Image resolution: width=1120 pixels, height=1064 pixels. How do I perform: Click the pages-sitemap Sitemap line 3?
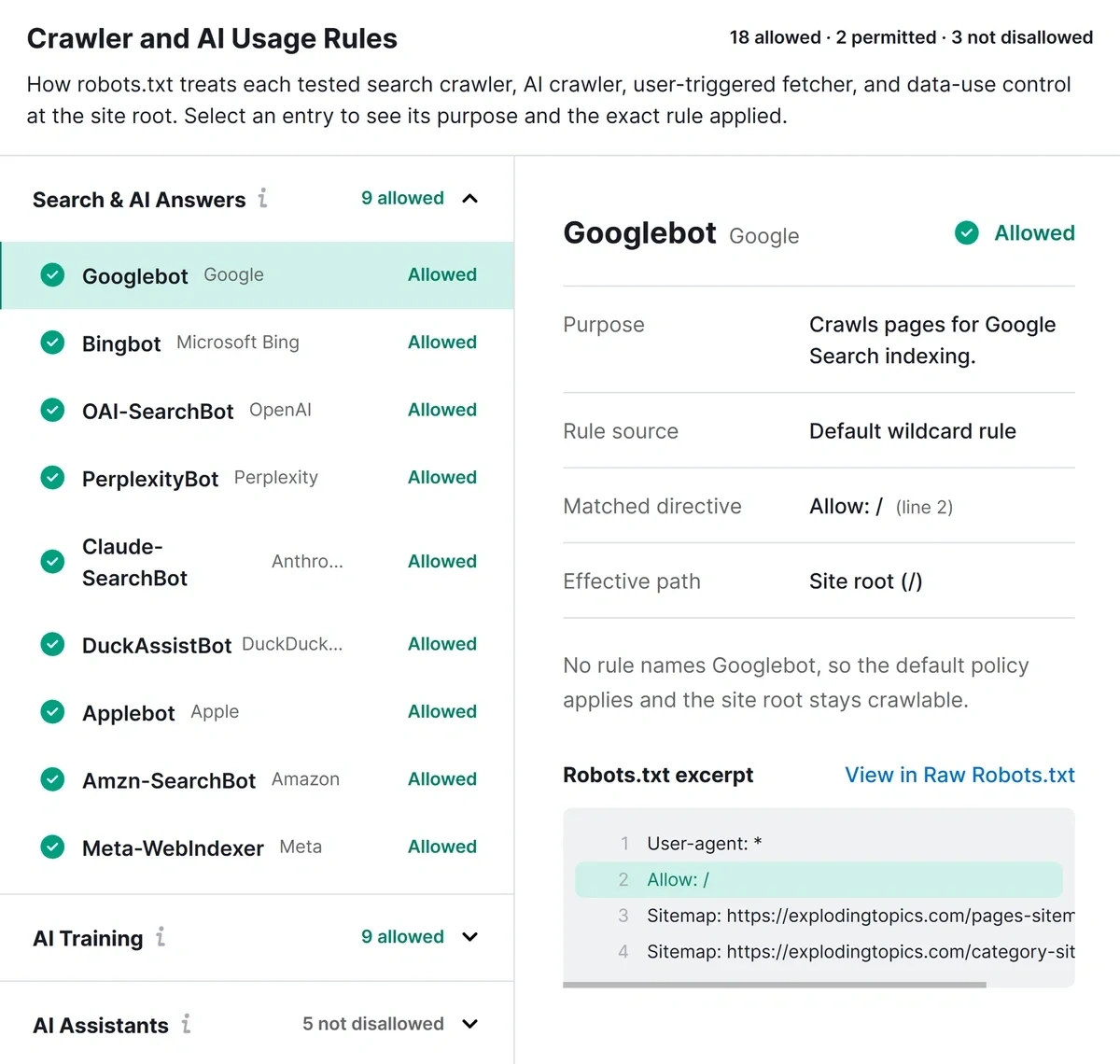[860, 916]
